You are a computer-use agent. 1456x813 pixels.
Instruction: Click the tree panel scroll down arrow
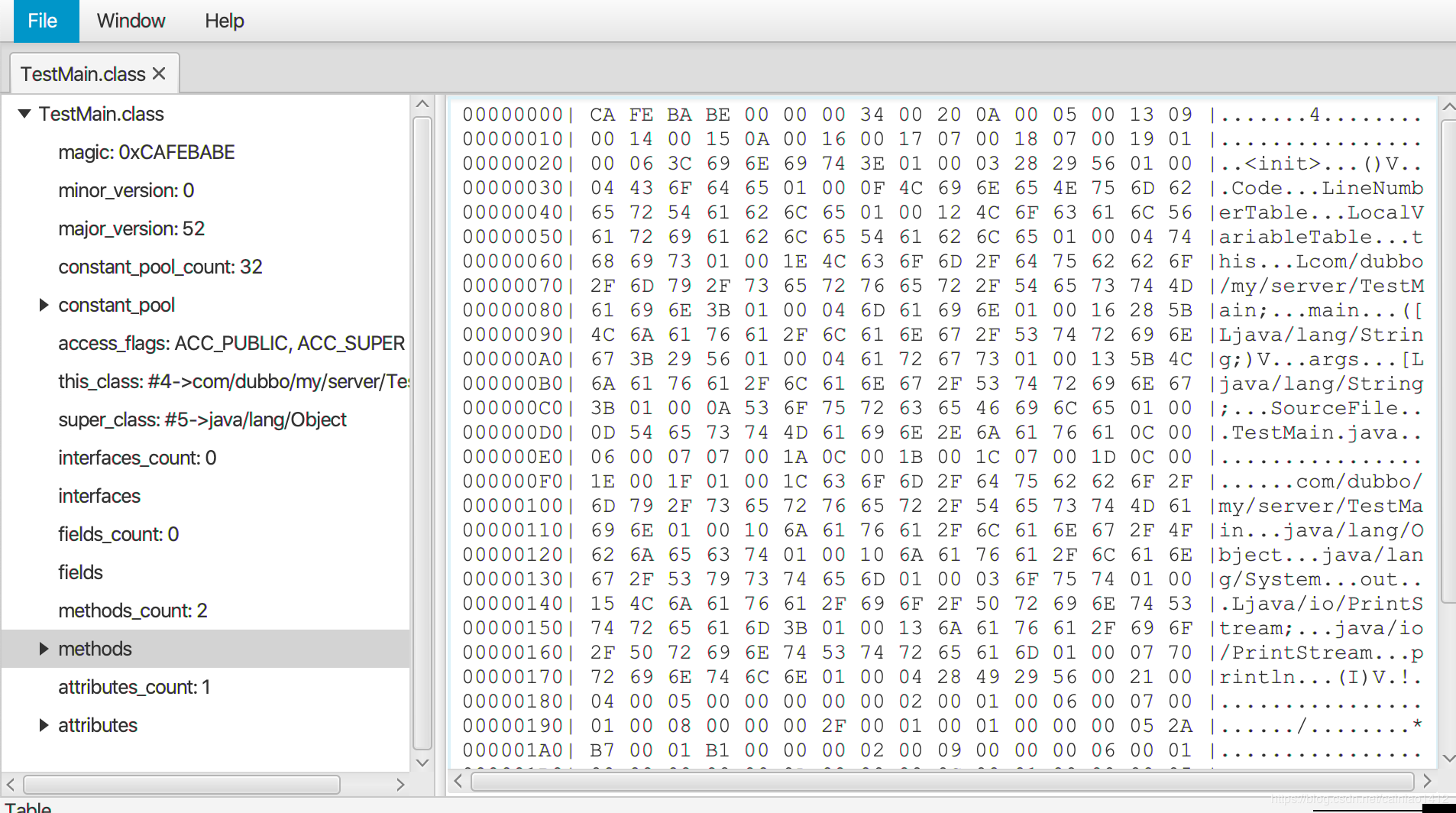pyautogui.click(x=422, y=763)
